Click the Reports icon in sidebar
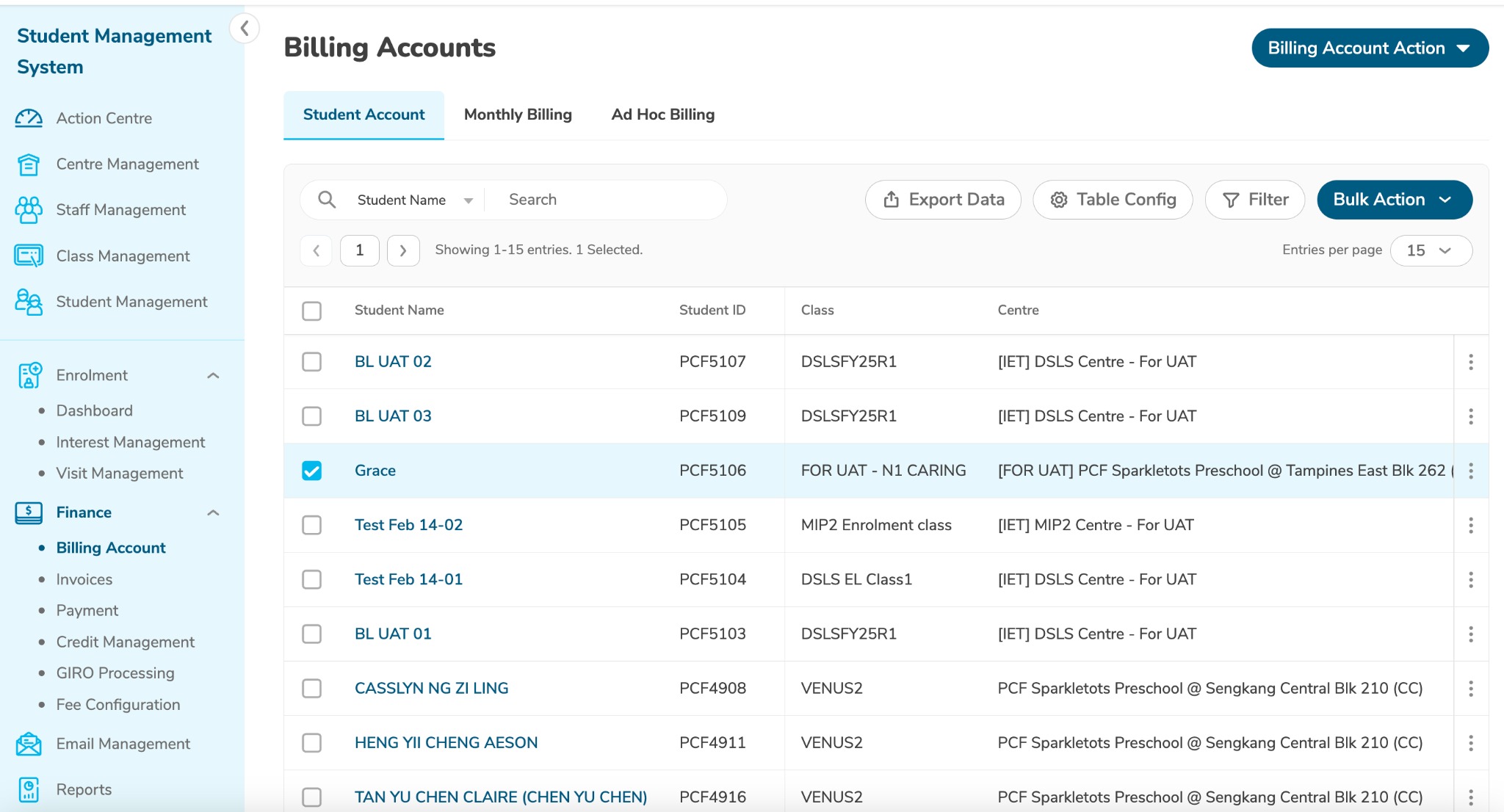Viewport: 1504px width, 812px height. pyautogui.click(x=29, y=790)
